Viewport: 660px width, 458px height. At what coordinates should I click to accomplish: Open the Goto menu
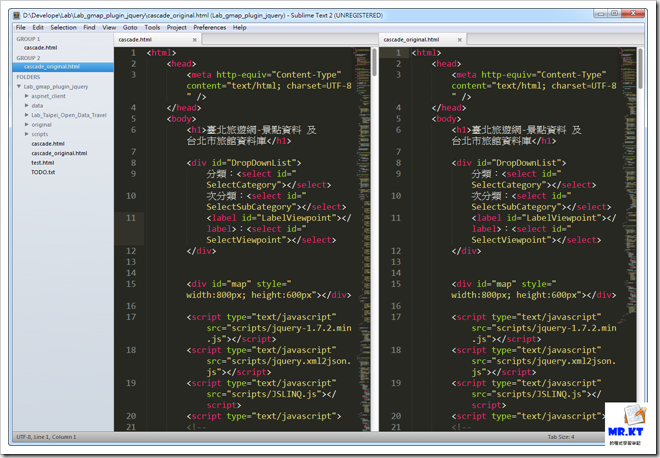130,27
